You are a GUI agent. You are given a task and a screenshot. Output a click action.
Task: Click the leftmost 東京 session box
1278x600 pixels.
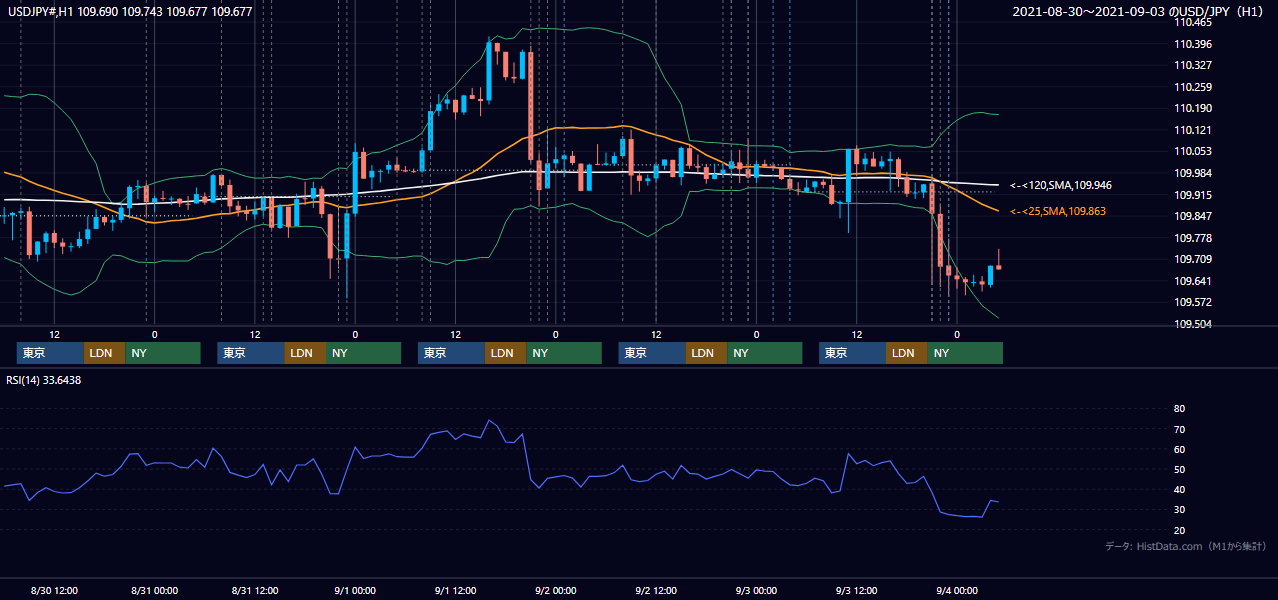(50, 353)
